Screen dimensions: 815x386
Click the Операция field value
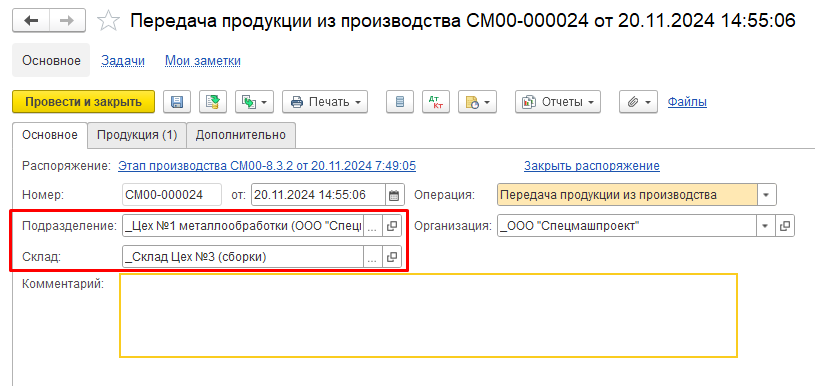[x=627, y=195]
